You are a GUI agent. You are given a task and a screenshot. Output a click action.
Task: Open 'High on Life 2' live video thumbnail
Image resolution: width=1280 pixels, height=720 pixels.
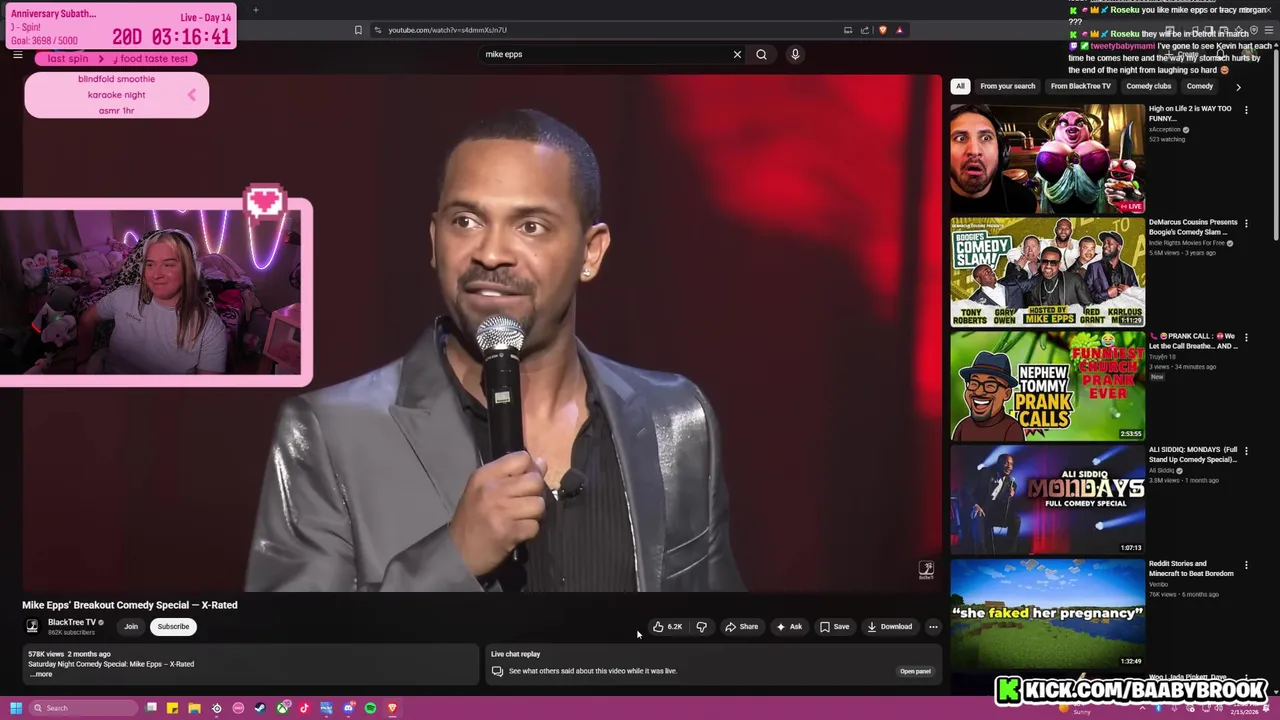point(1047,158)
